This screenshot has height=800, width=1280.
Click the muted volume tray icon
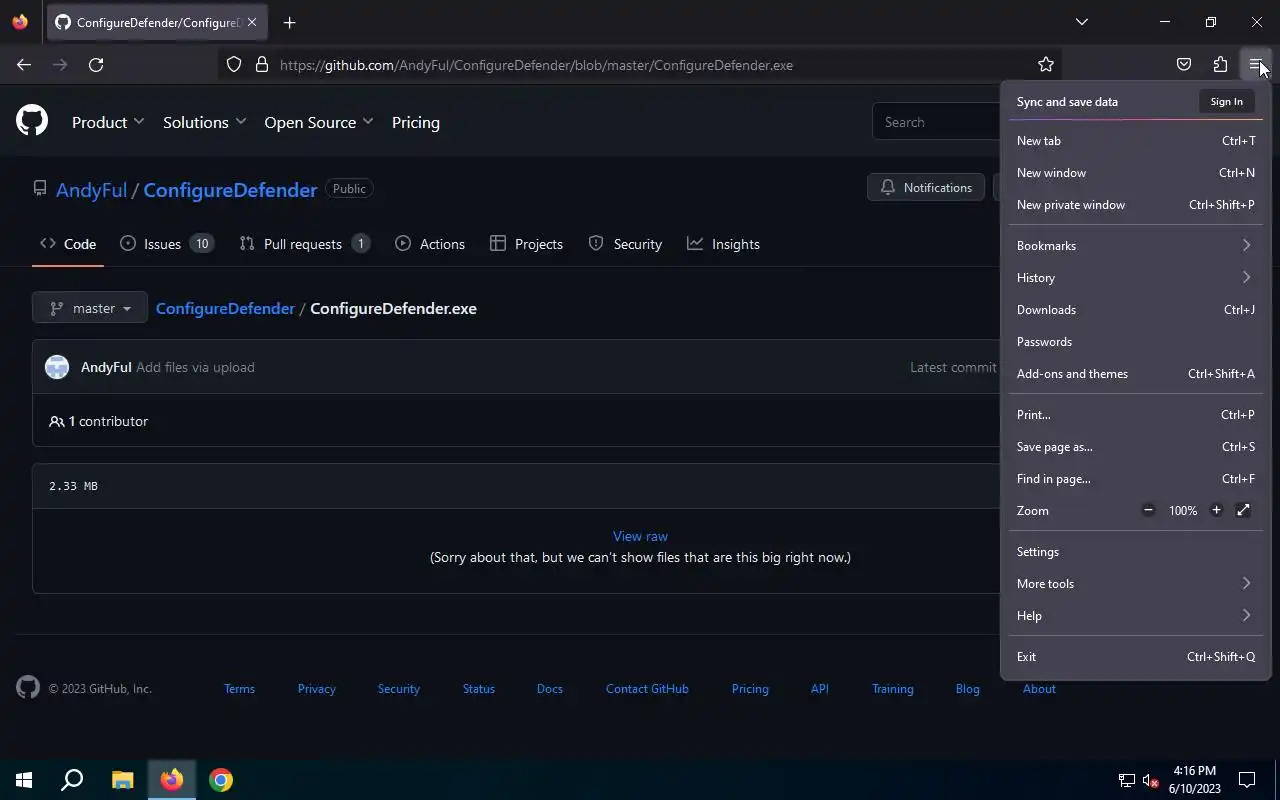tap(1151, 781)
